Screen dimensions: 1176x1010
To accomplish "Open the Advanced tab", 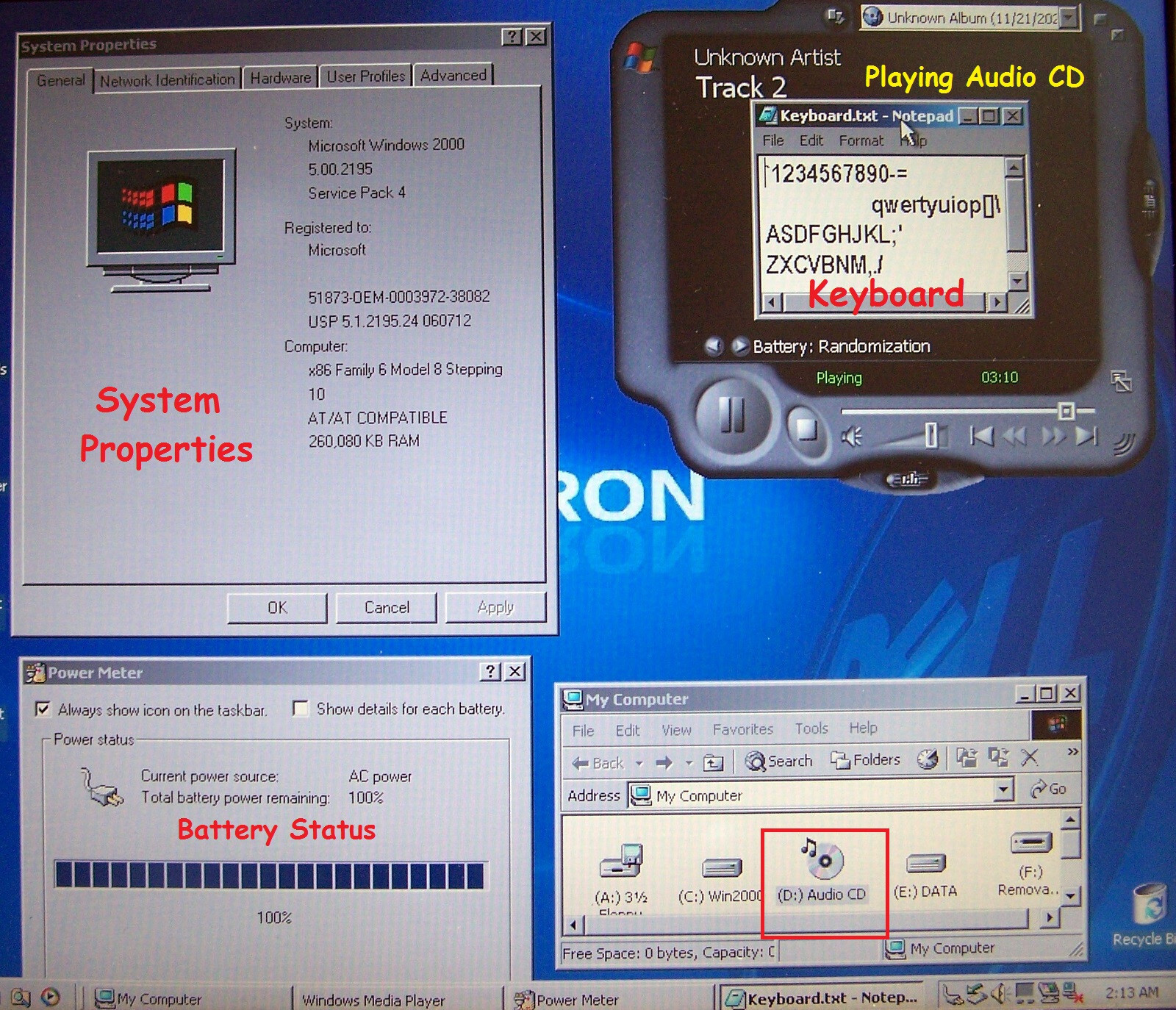I will point(453,75).
